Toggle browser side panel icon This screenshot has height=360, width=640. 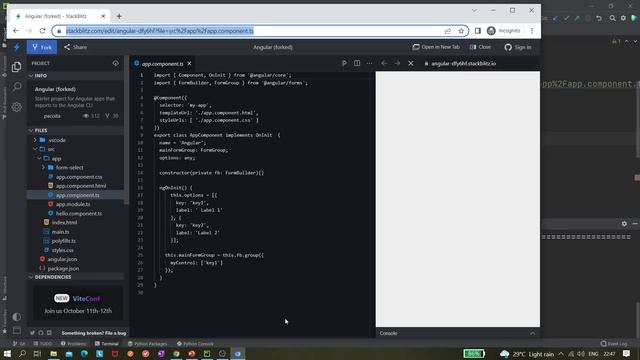478,31
